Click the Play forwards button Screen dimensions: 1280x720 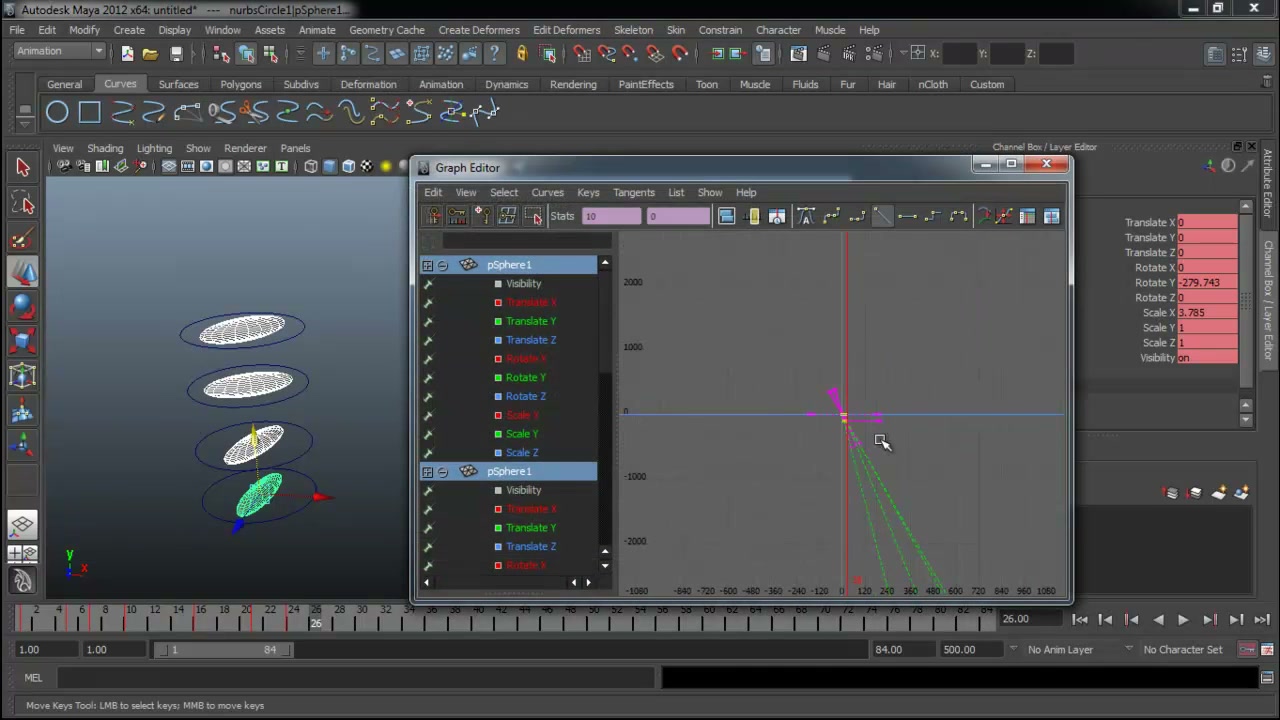[1183, 620]
